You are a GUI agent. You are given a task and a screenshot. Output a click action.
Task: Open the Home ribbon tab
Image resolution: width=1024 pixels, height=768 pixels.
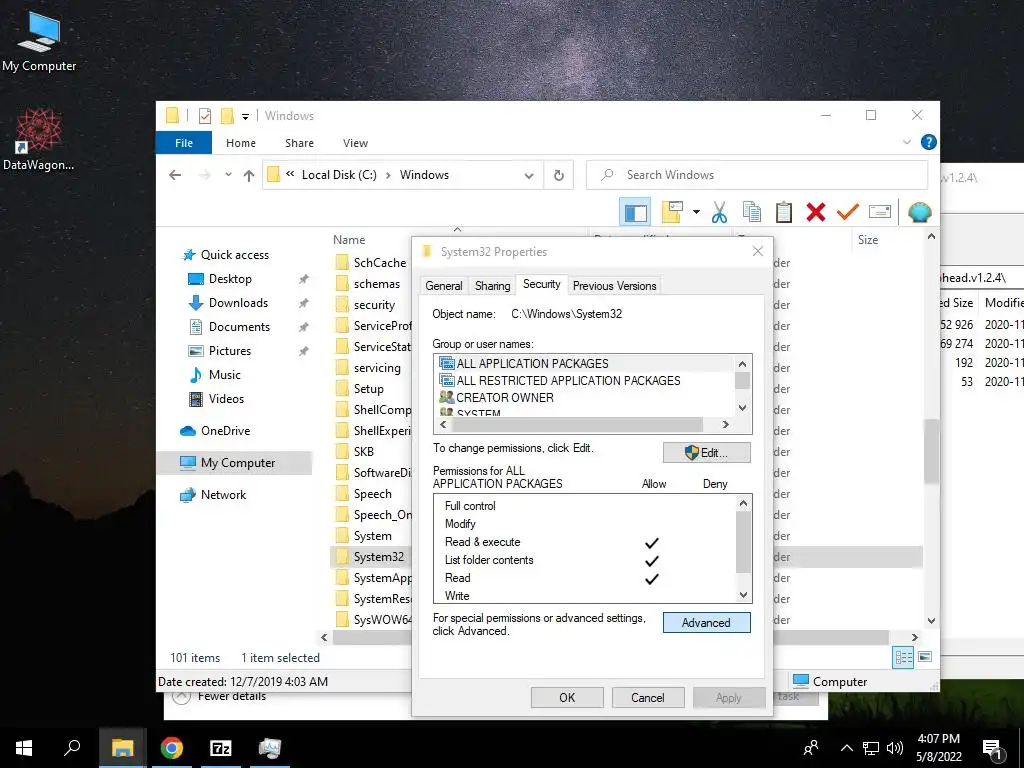[x=241, y=143]
